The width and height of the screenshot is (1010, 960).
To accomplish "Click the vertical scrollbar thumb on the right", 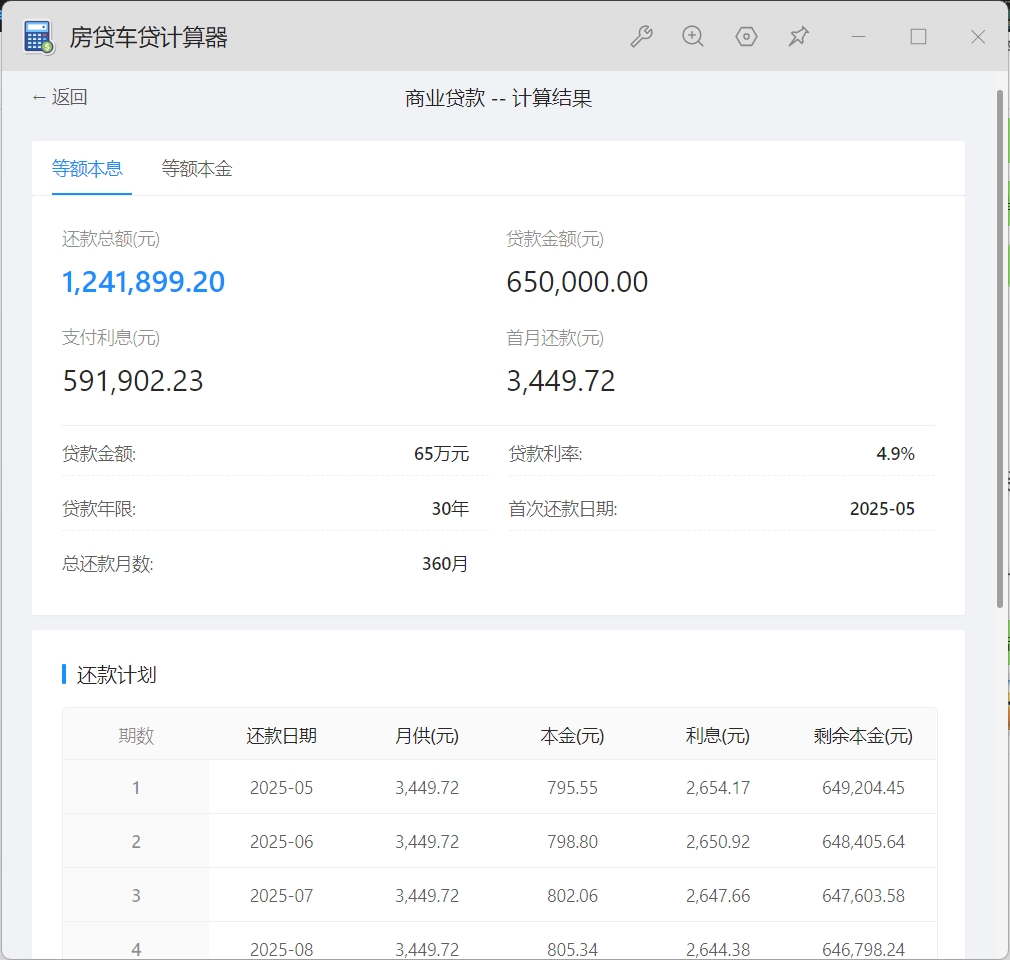I will point(1000,348).
